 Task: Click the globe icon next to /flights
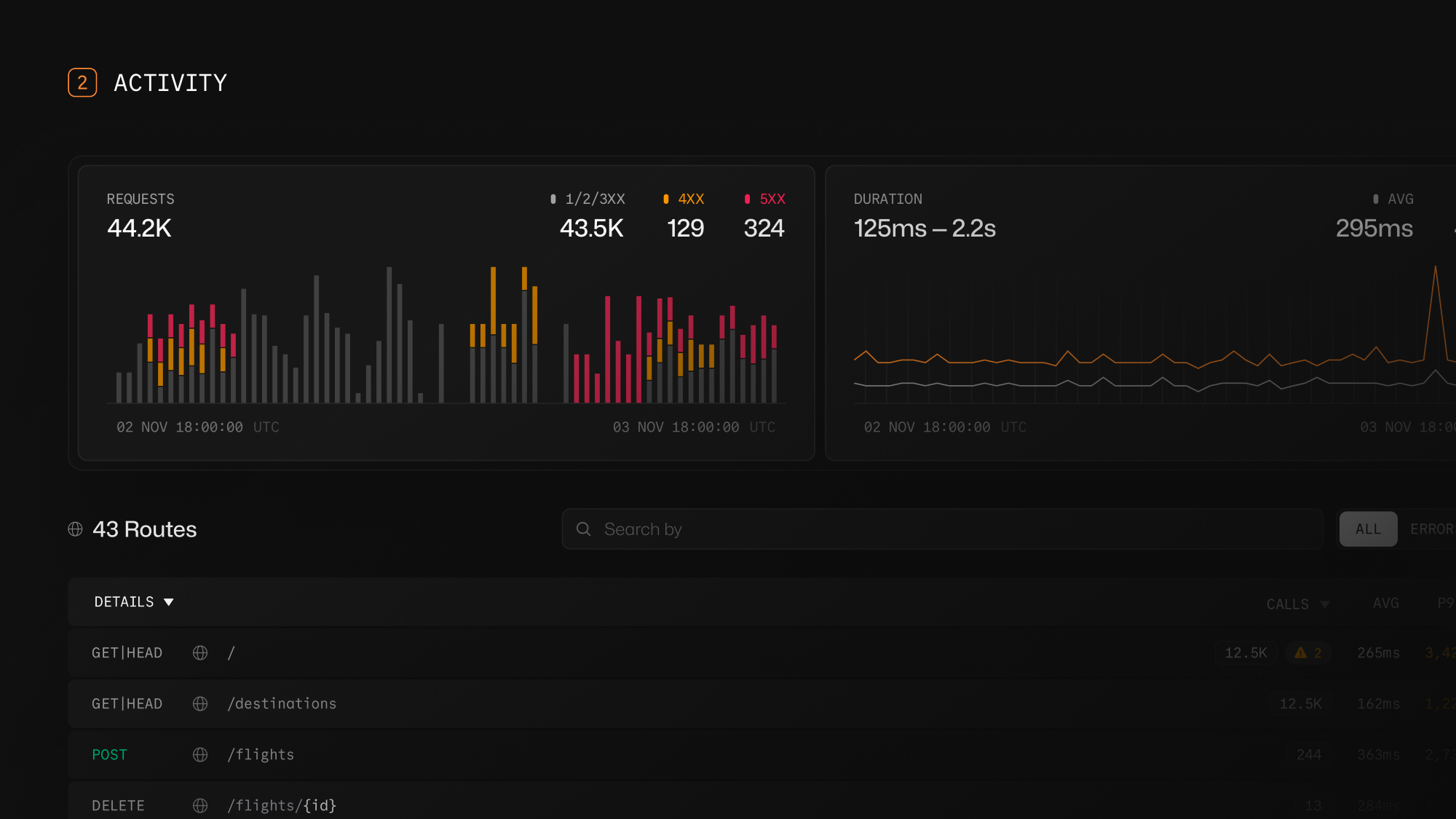tap(200, 755)
